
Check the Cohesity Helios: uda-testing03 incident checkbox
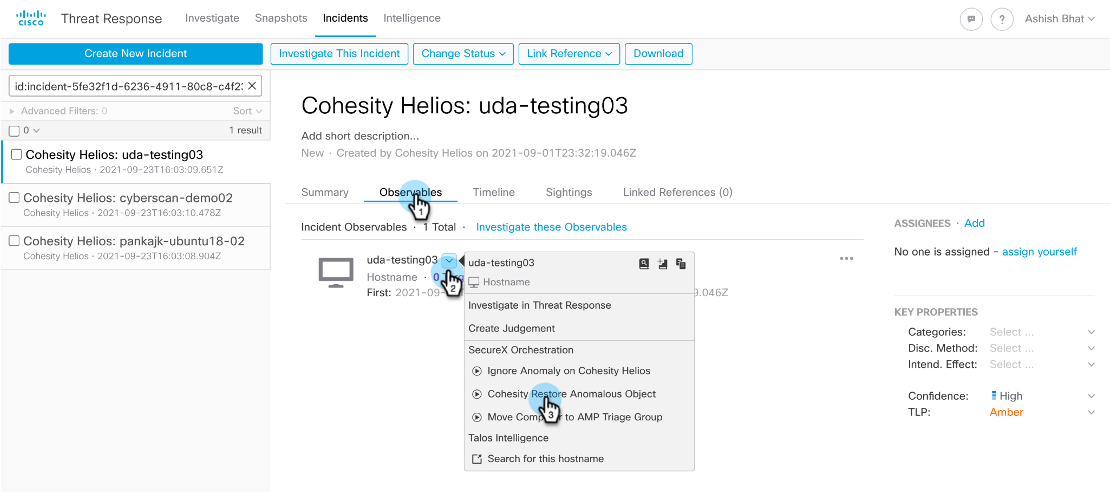pos(16,155)
